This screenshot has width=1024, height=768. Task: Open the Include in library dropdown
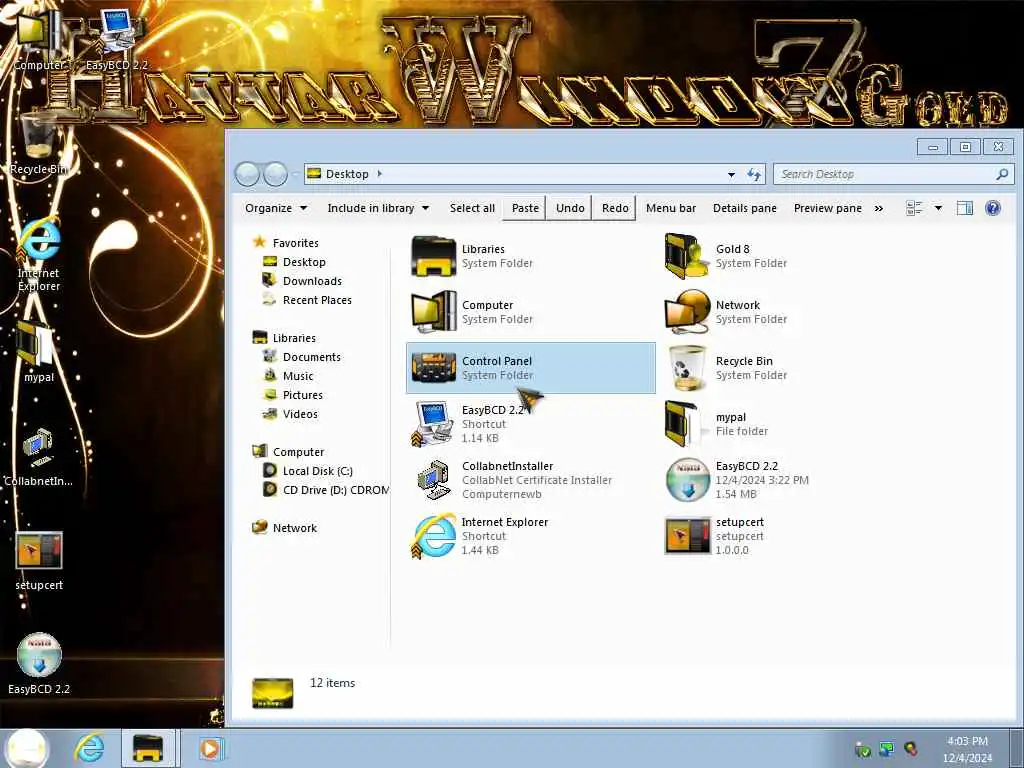(x=377, y=208)
